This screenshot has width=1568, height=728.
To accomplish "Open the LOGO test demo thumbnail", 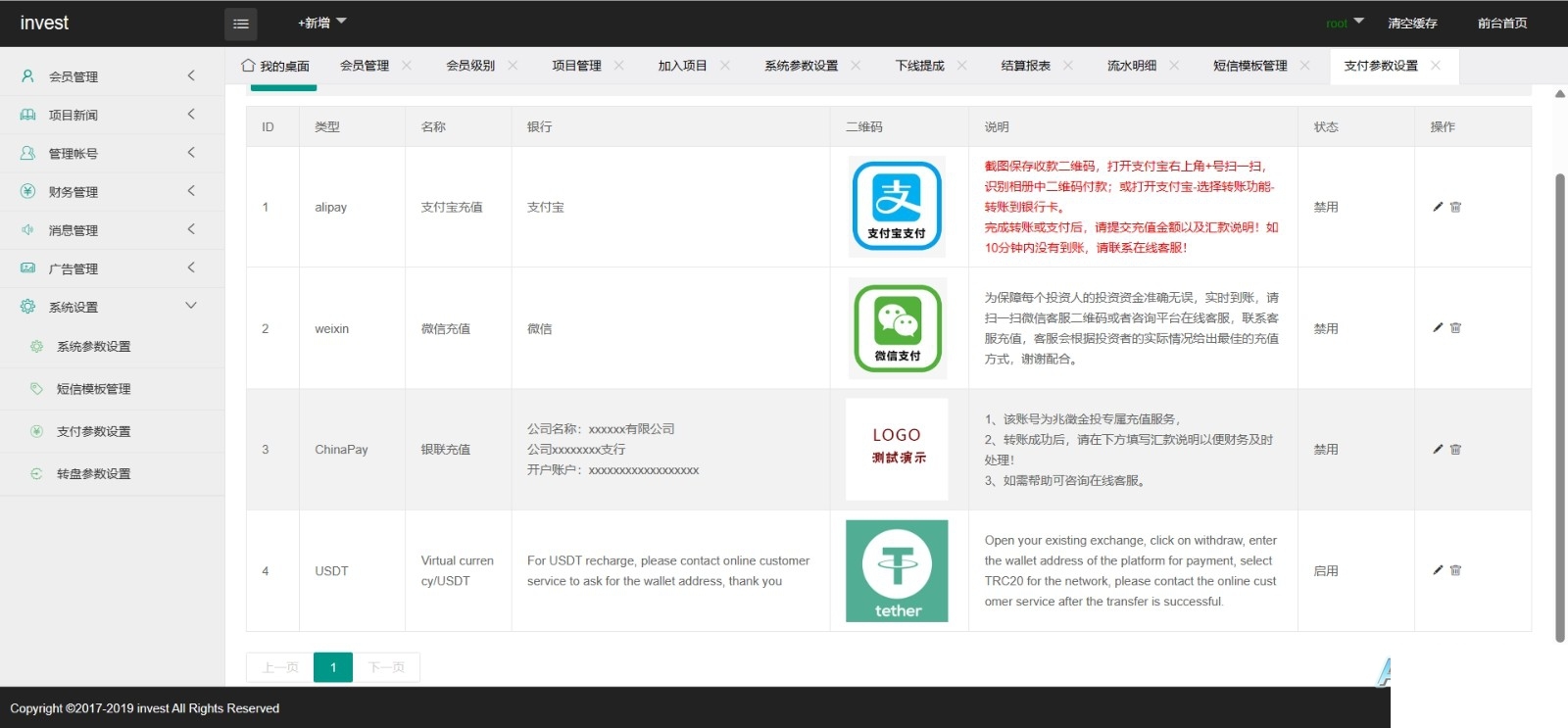I will pos(897,449).
